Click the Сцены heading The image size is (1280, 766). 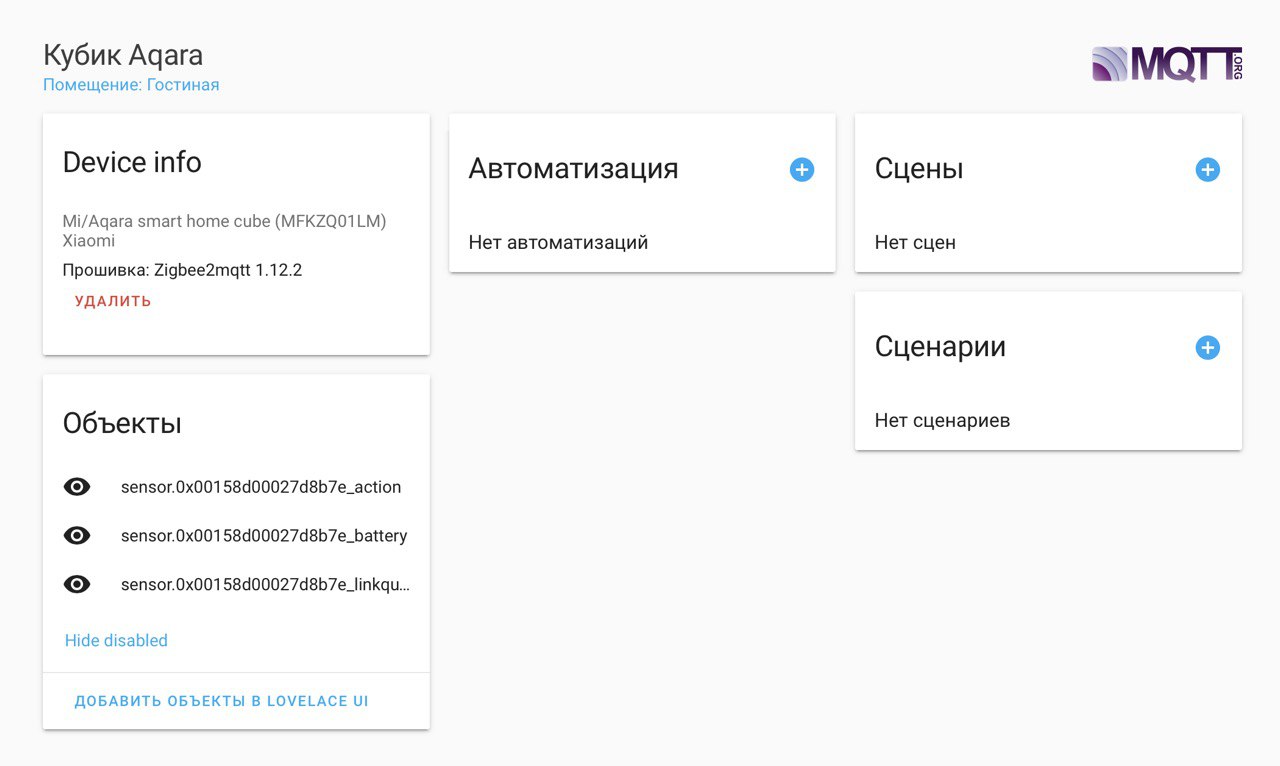[919, 168]
